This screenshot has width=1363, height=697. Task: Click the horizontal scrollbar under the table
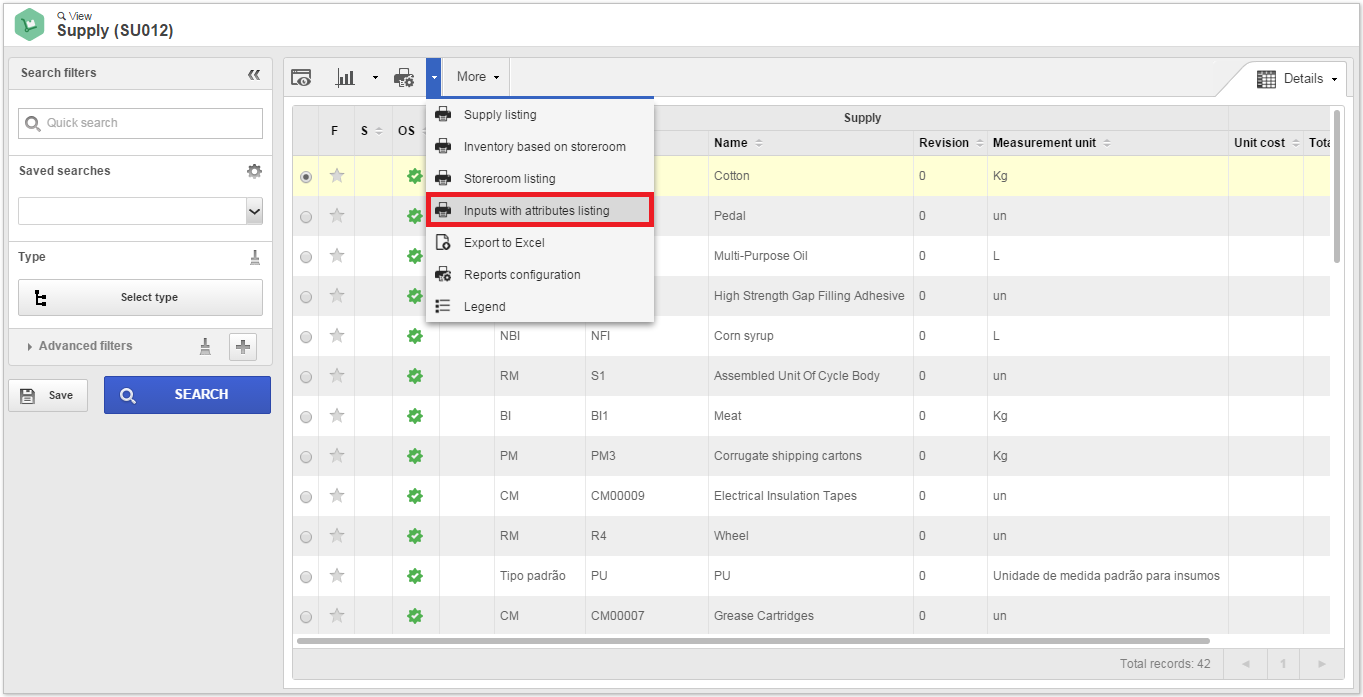753,641
